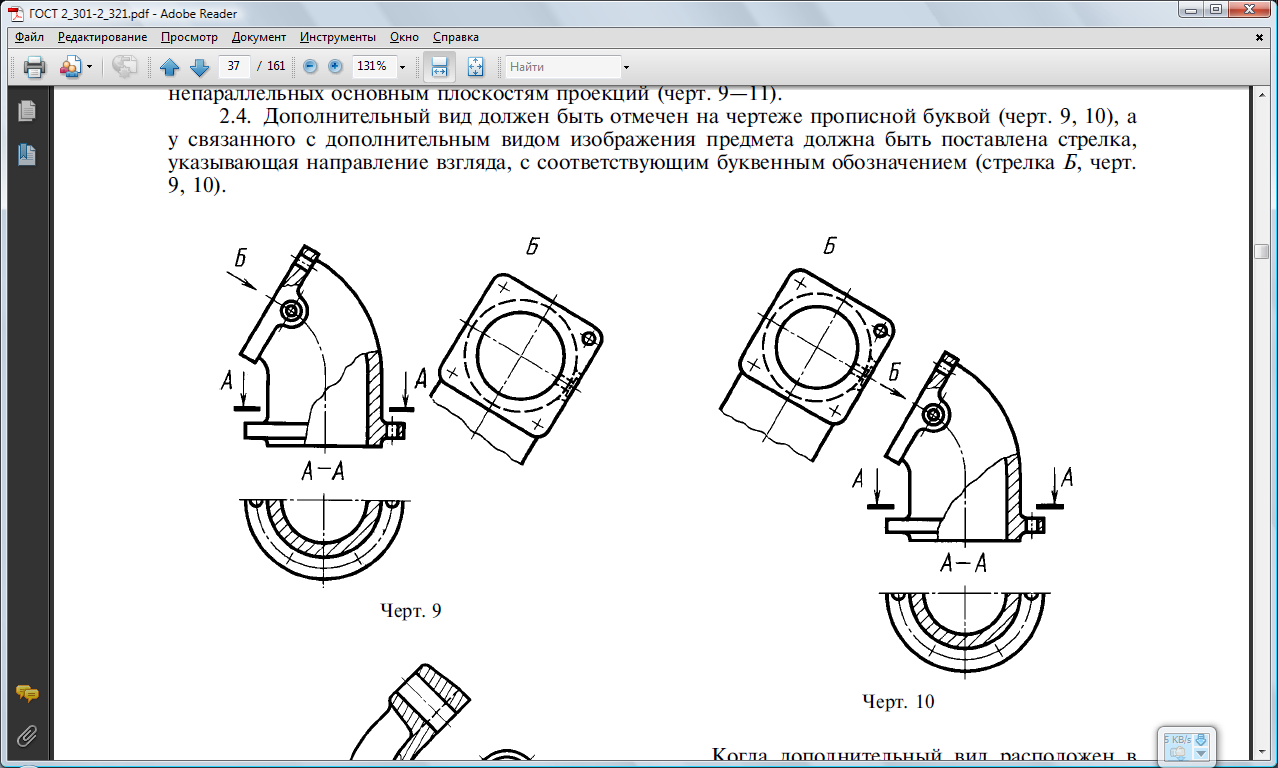The height and width of the screenshot is (768, 1278).
Task: Go to next page with down arrow
Action: (x=199, y=67)
